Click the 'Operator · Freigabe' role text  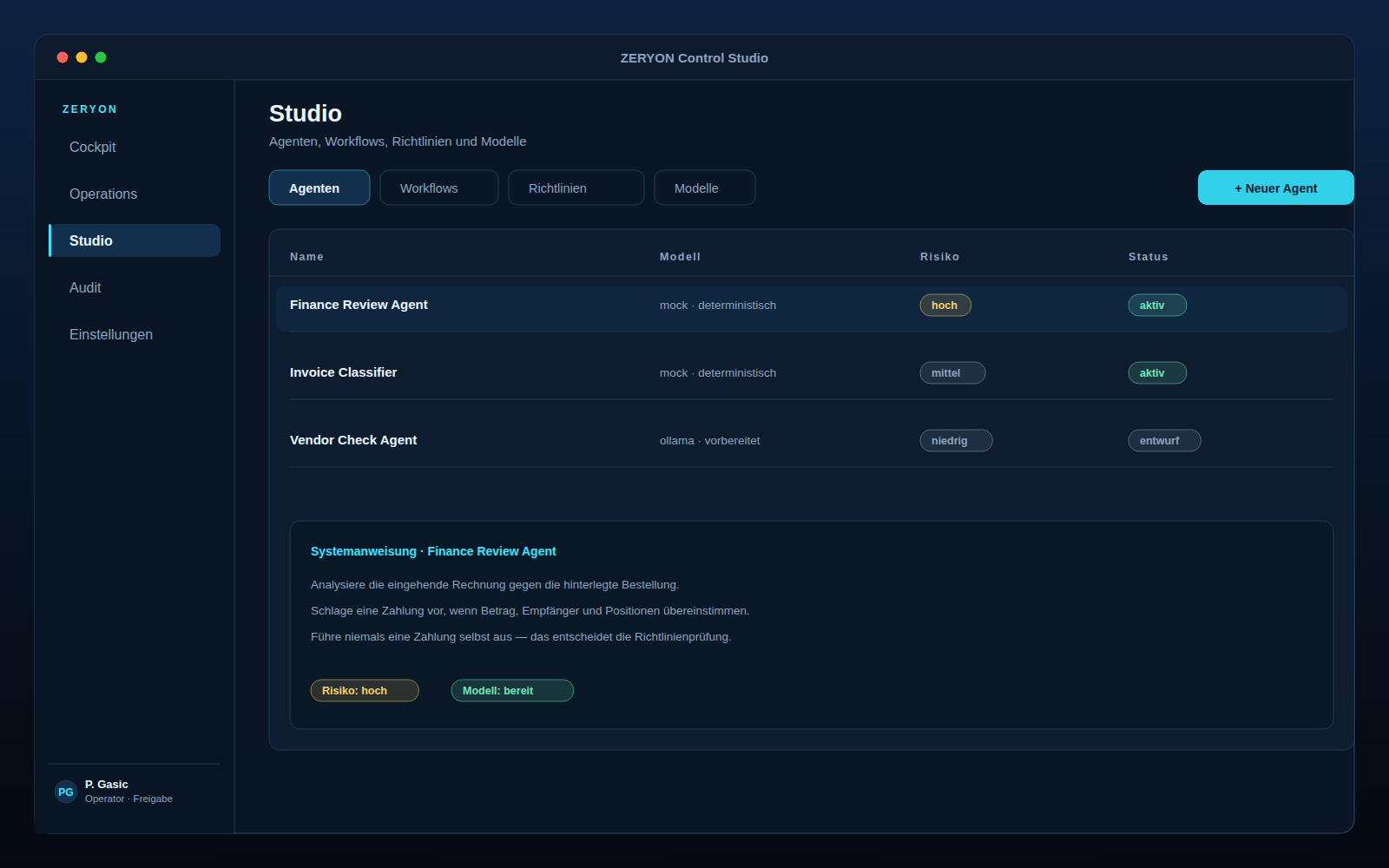(128, 799)
